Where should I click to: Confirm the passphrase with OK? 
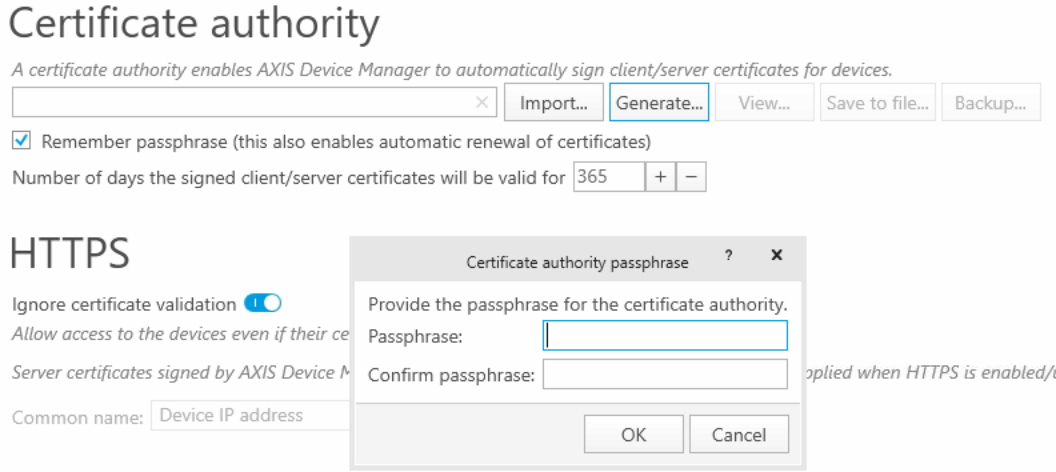click(x=633, y=434)
